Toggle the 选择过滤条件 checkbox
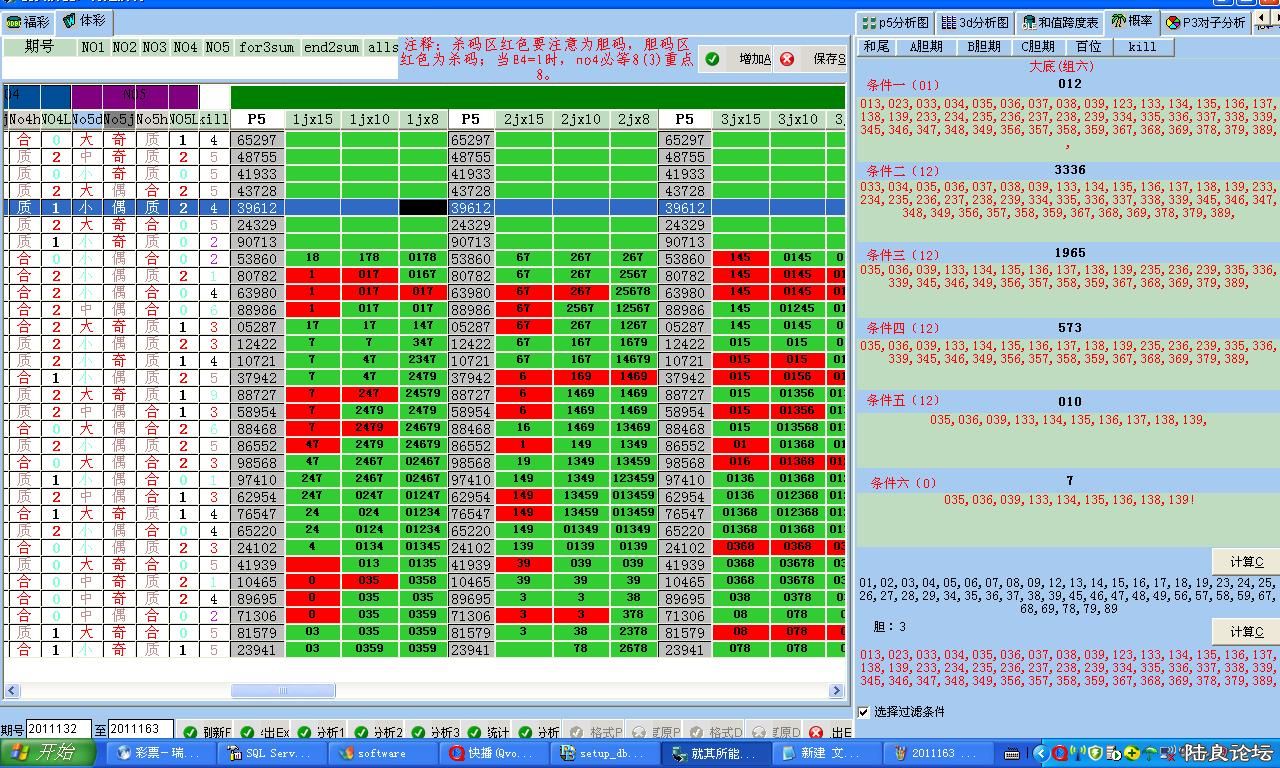Image resolution: width=1280 pixels, height=768 pixels. tap(864, 712)
